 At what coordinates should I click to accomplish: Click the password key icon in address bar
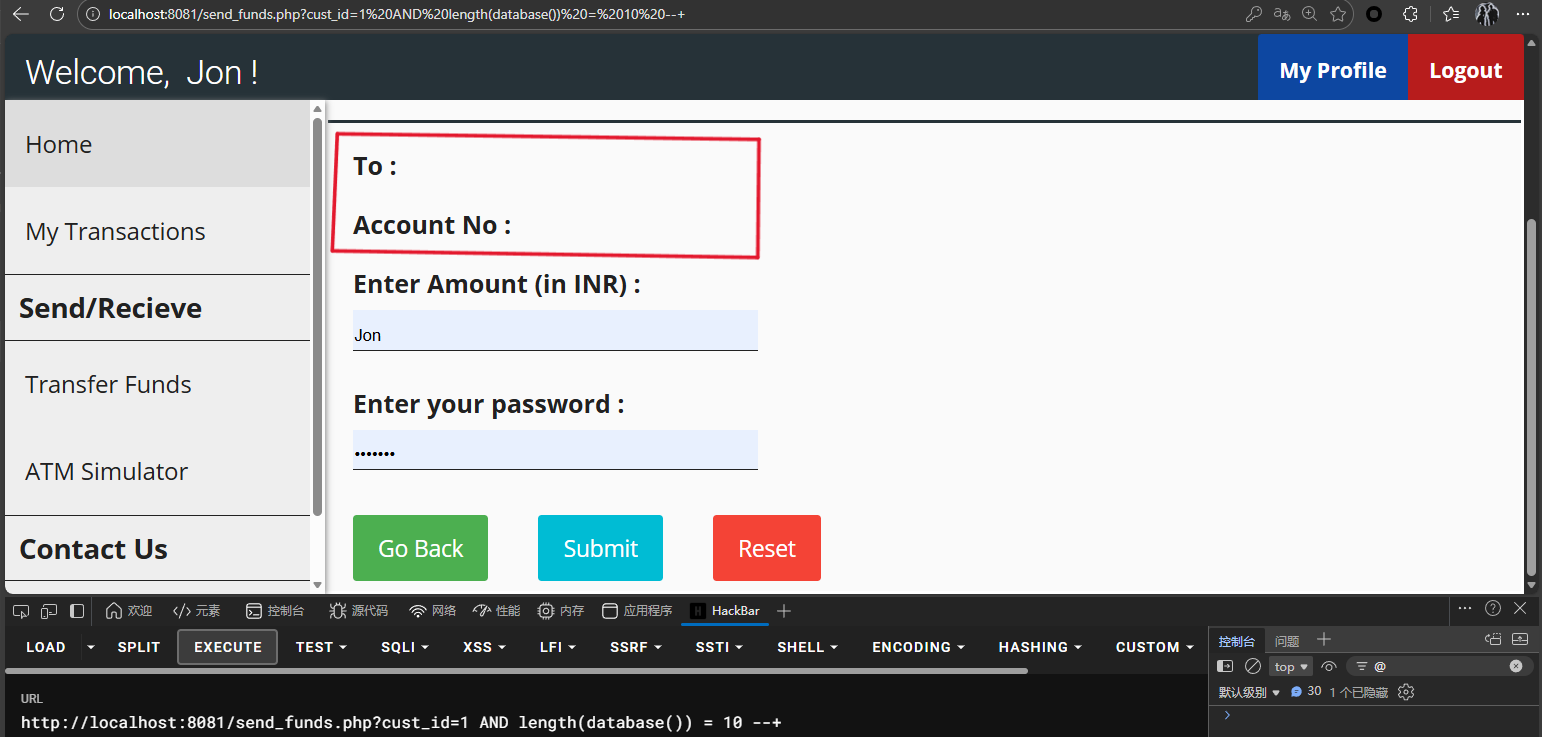(1253, 14)
